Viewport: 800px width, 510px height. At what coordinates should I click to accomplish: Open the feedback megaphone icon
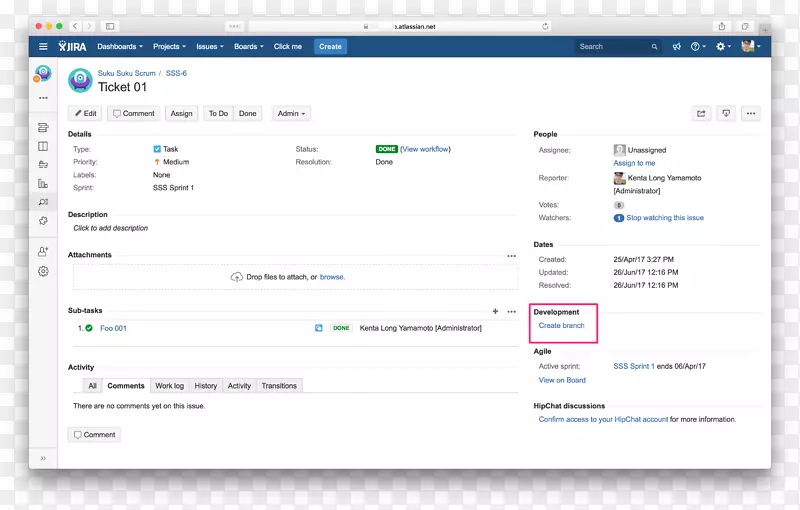coord(677,47)
